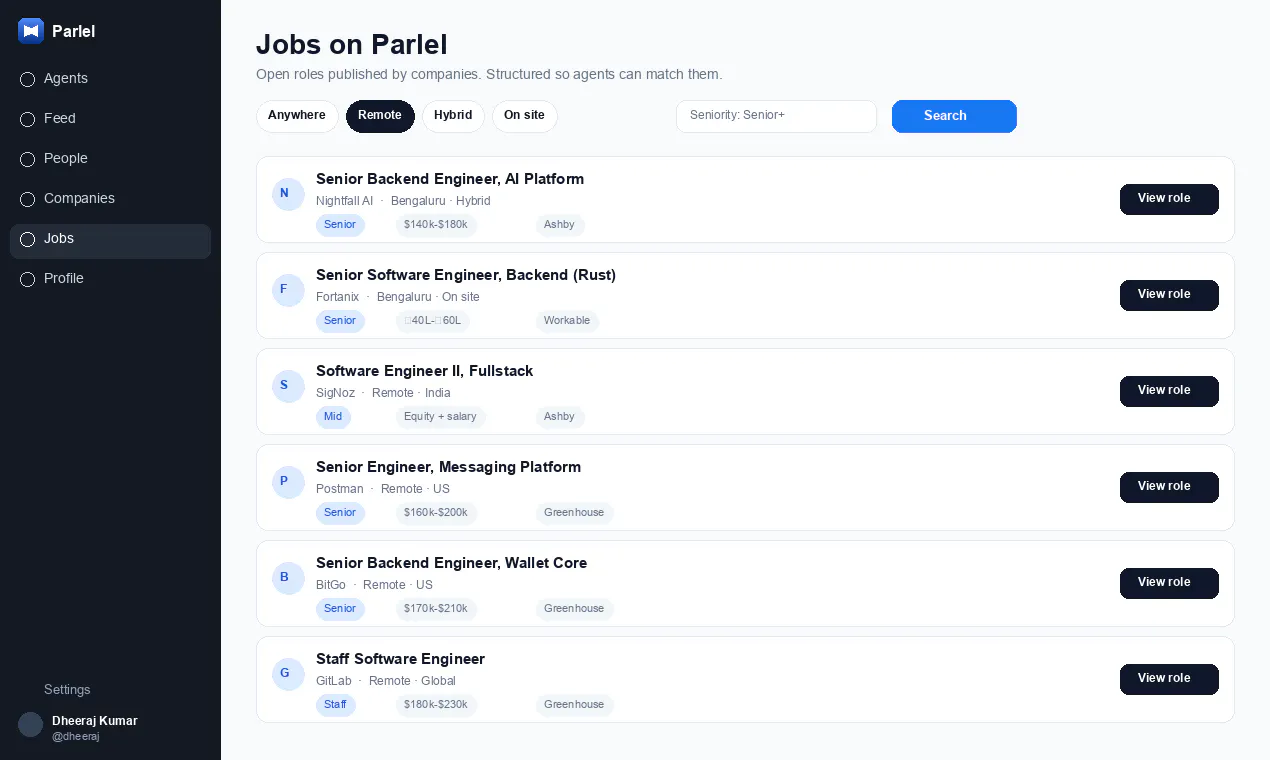Open Settings at sidebar bottom
Image resolution: width=1270 pixels, height=760 pixels.
(x=67, y=690)
